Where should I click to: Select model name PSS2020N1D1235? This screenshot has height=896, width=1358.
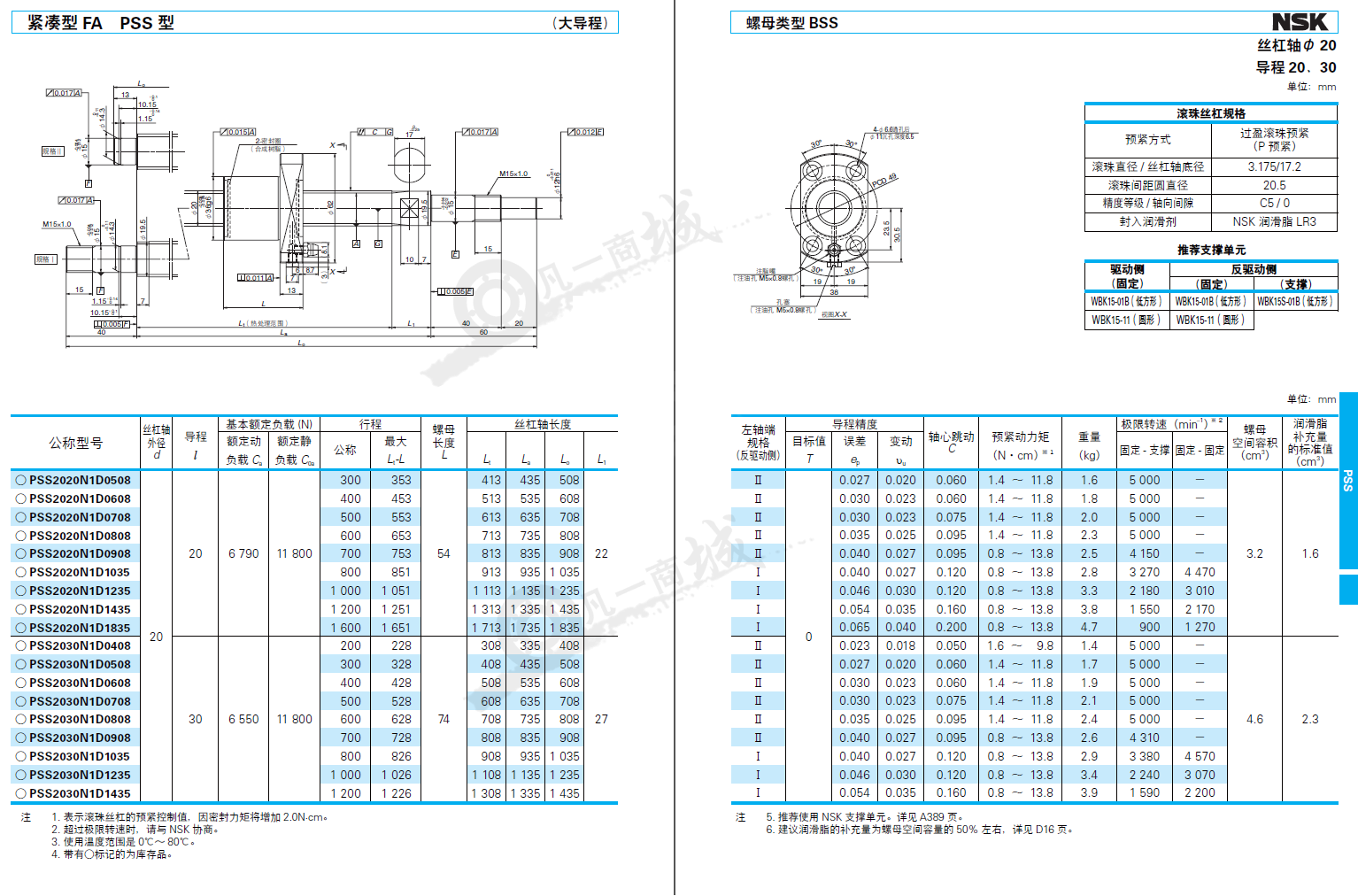80,591
